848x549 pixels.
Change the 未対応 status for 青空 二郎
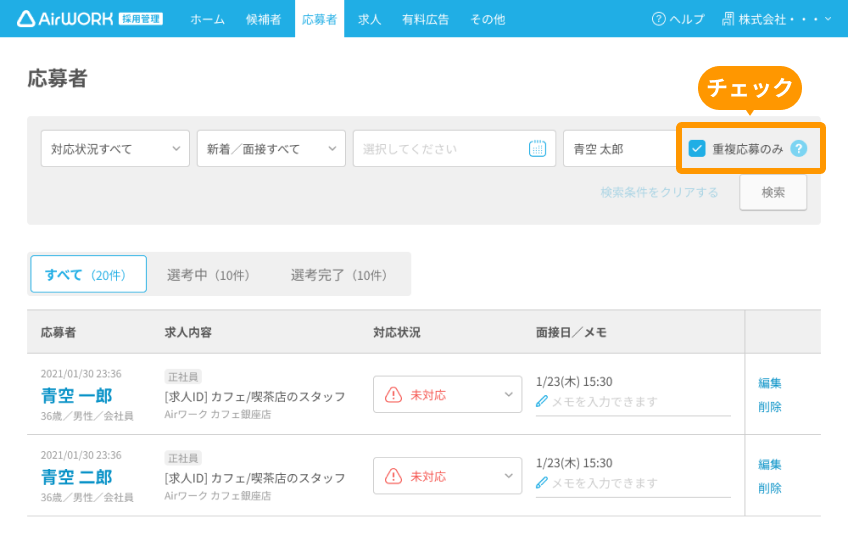447,475
